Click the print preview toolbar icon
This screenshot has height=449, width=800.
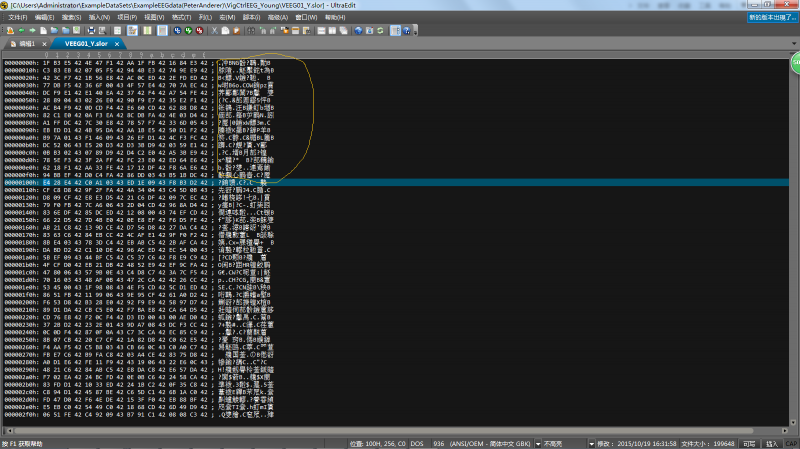[x=102, y=31]
